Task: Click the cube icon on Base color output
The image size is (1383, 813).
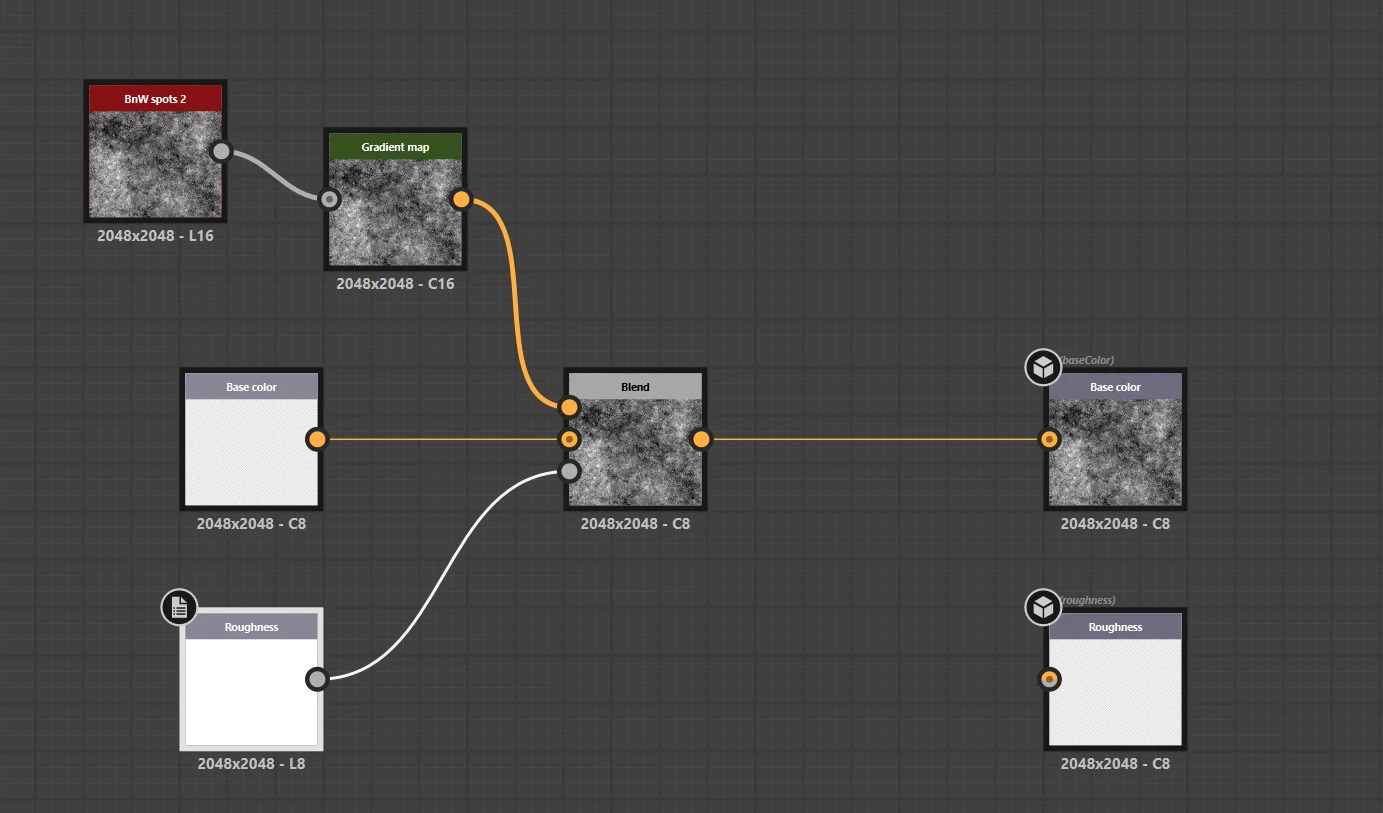Action: 1043,367
